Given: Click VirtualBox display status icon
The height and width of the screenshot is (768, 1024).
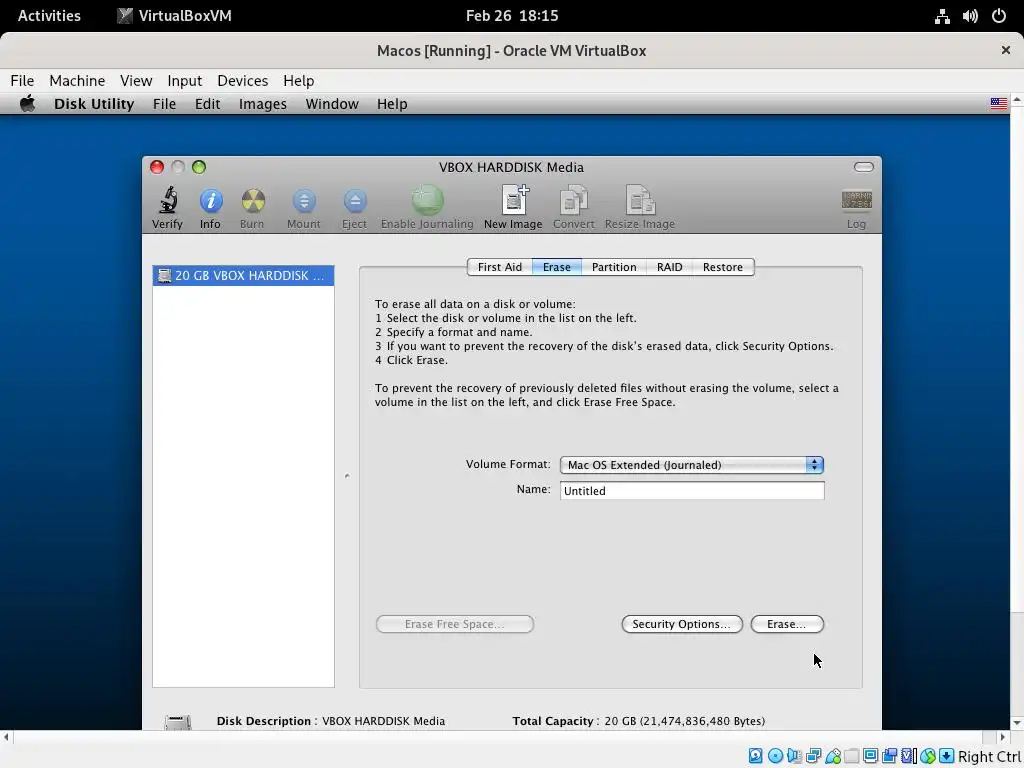Looking at the screenshot, I should [871, 756].
